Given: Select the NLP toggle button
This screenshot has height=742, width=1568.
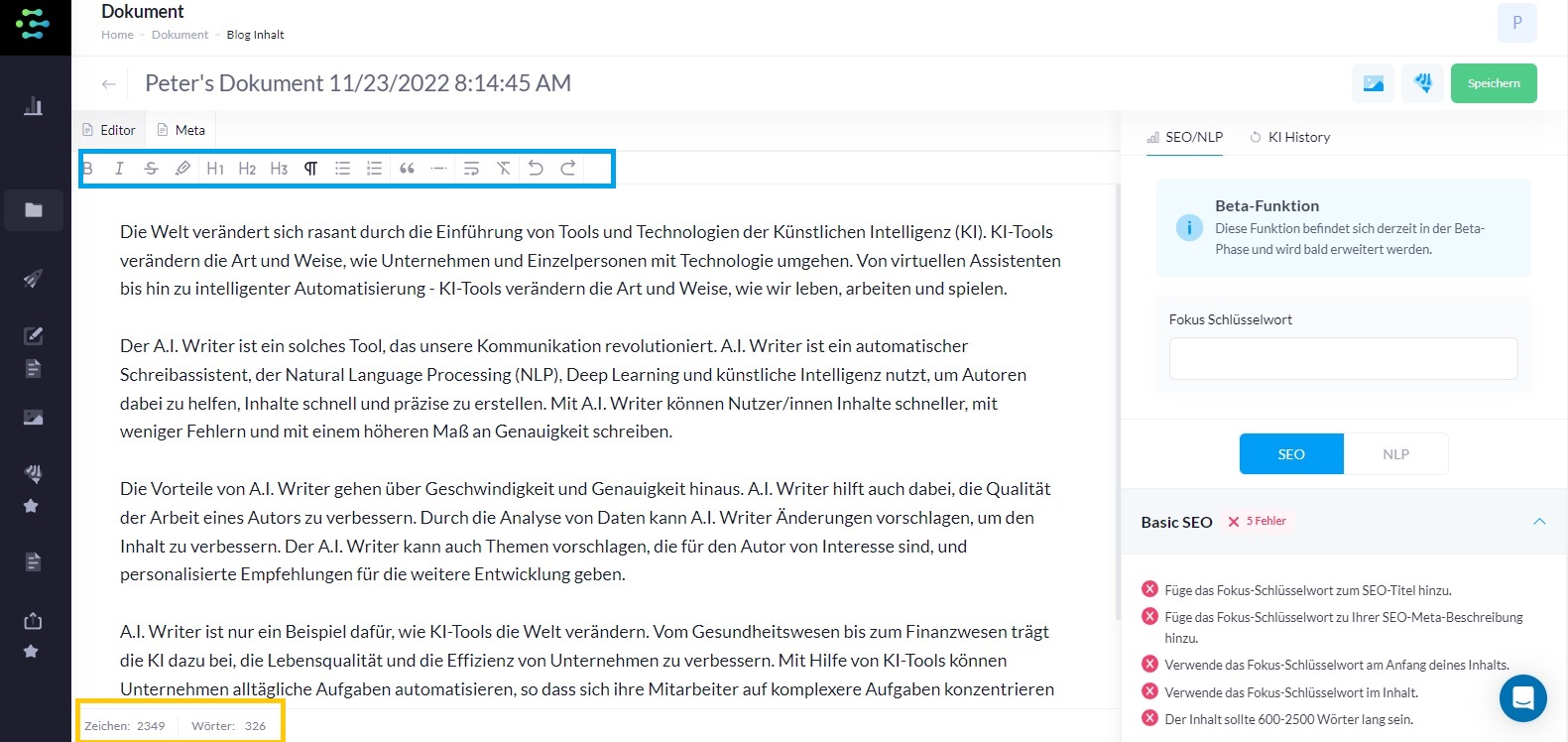Looking at the screenshot, I should coord(1396,454).
